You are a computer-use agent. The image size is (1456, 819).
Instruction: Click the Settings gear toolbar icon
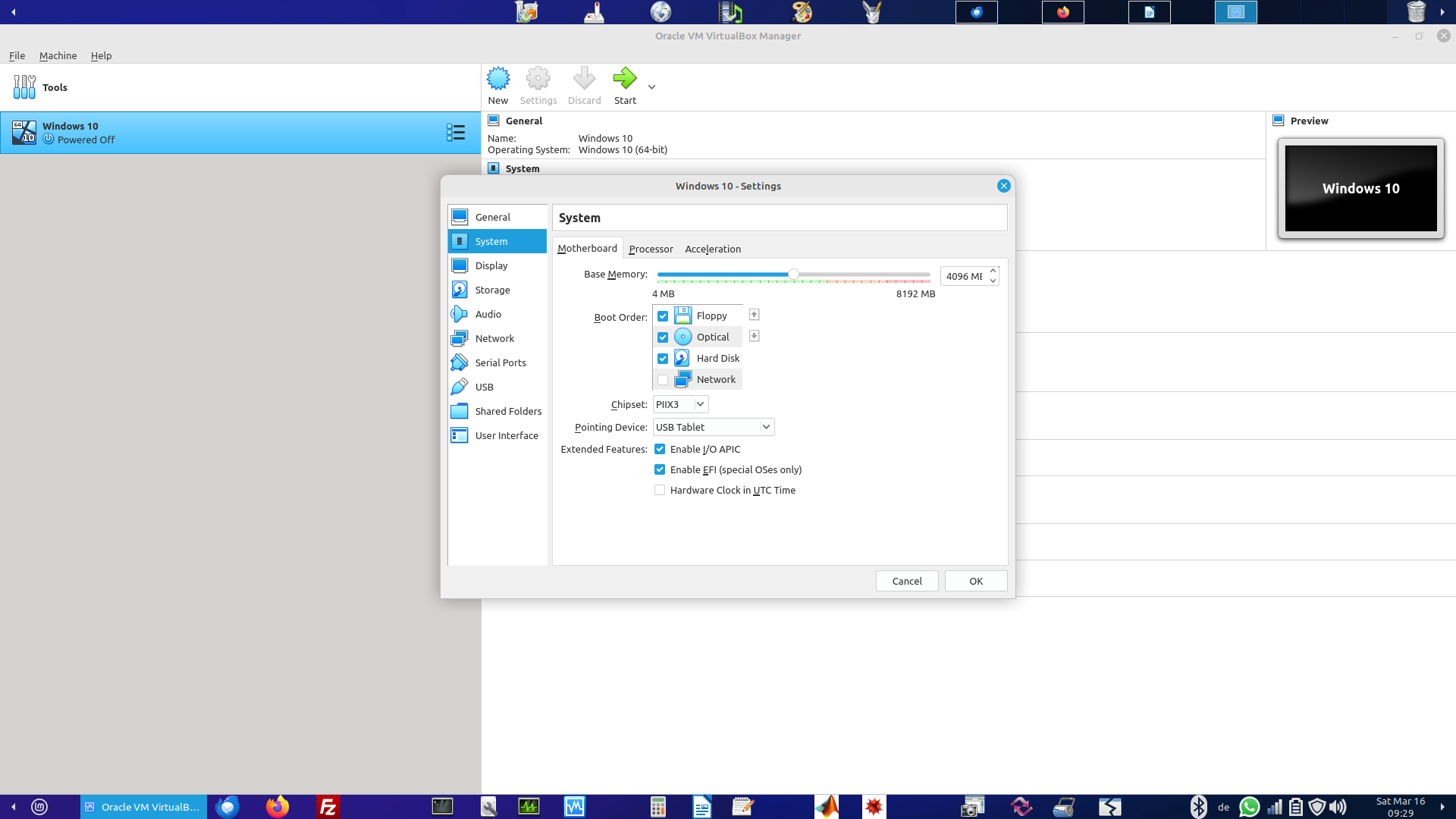[538, 78]
